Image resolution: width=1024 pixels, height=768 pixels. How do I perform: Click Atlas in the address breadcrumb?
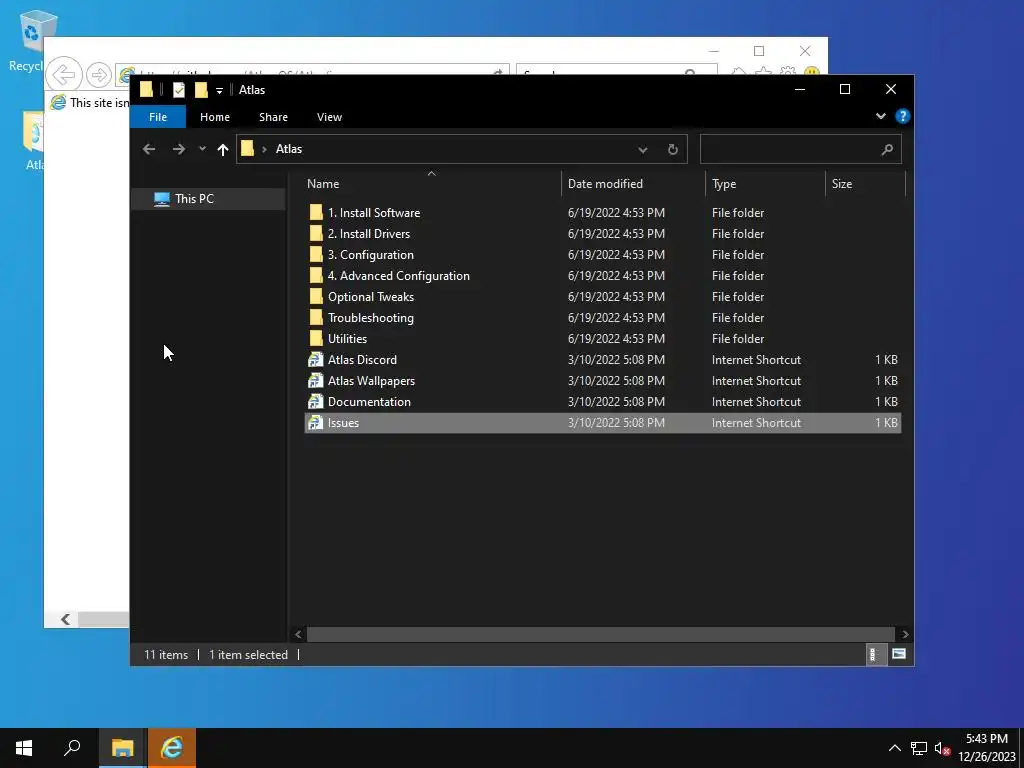(289, 149)
